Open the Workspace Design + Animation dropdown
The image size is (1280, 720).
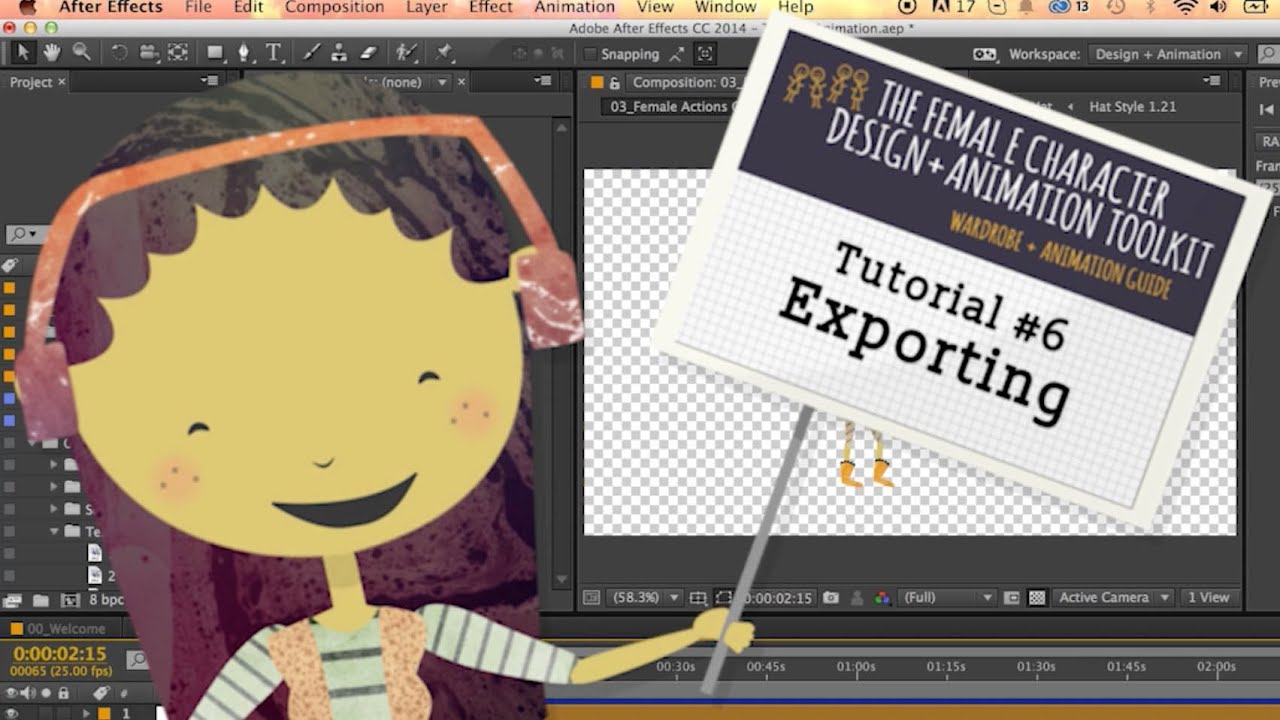[x=1168, y=54]
